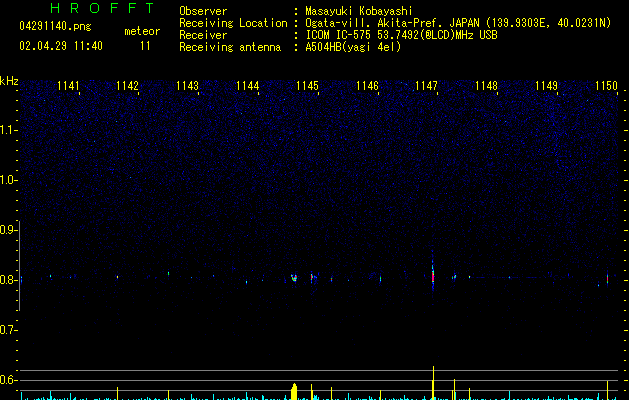Select the observer name Masayuki Kobayashi
This screenshot has height=400, width=629.
point(359,11)
